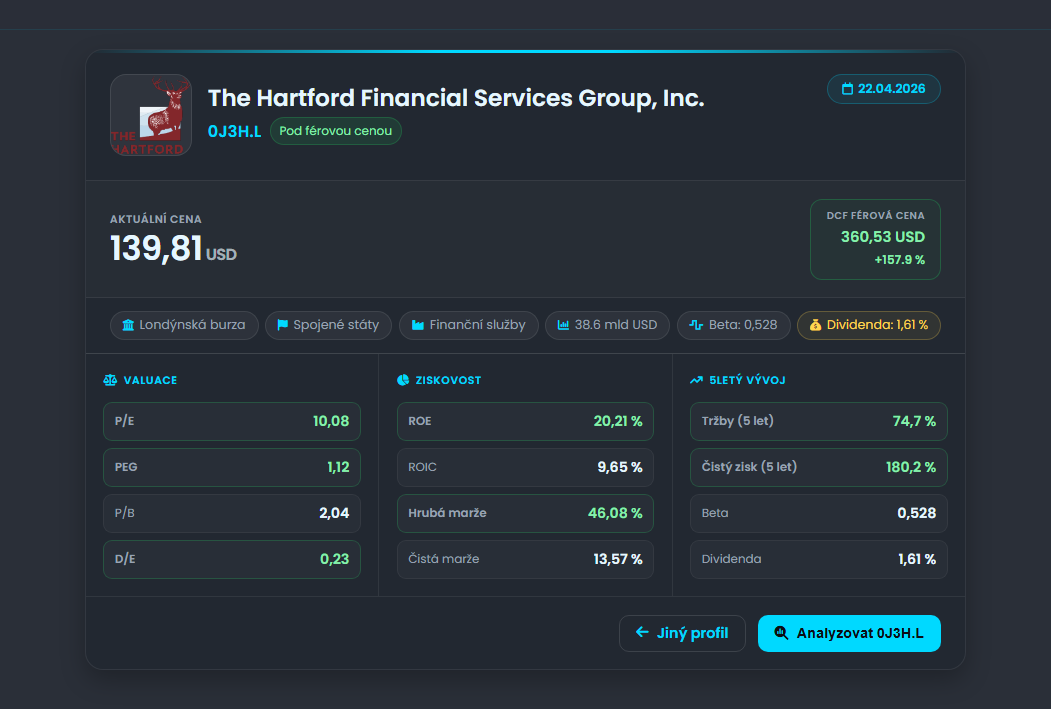The image size is (1051, 709).
Task: Click the Finanční služby chip label
Action: (x=477, y=325)
